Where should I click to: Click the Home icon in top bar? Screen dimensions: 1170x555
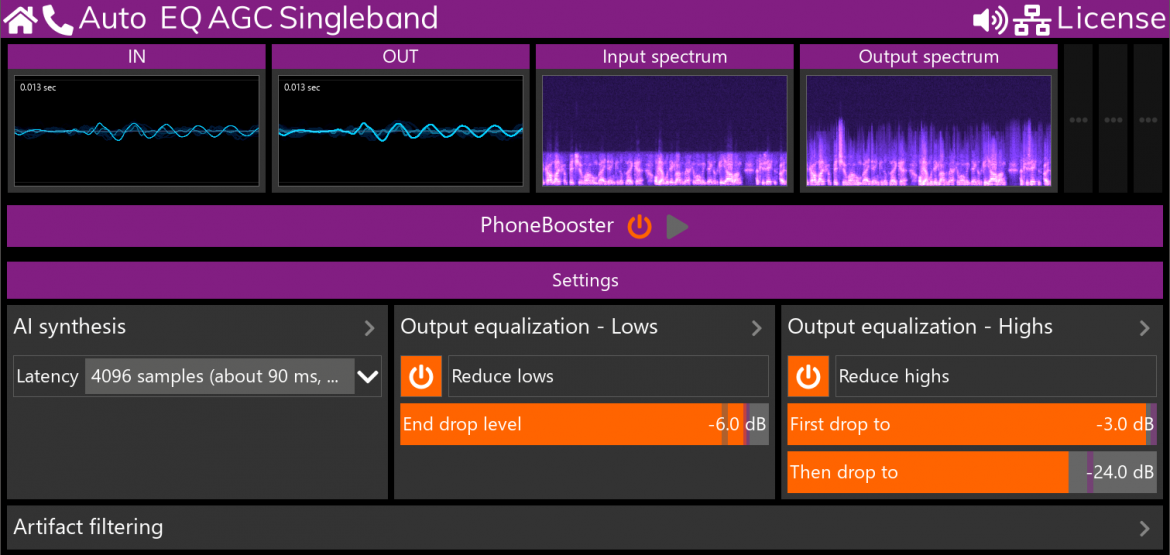[21, 18]
